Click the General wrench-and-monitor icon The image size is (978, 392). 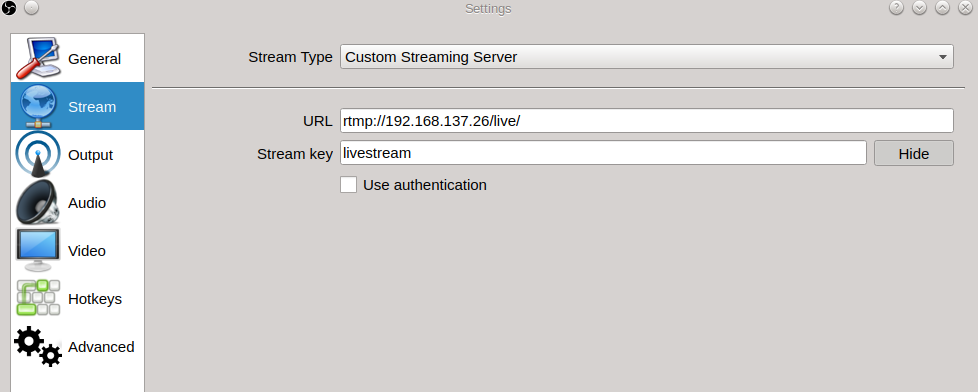click(38, 59)
